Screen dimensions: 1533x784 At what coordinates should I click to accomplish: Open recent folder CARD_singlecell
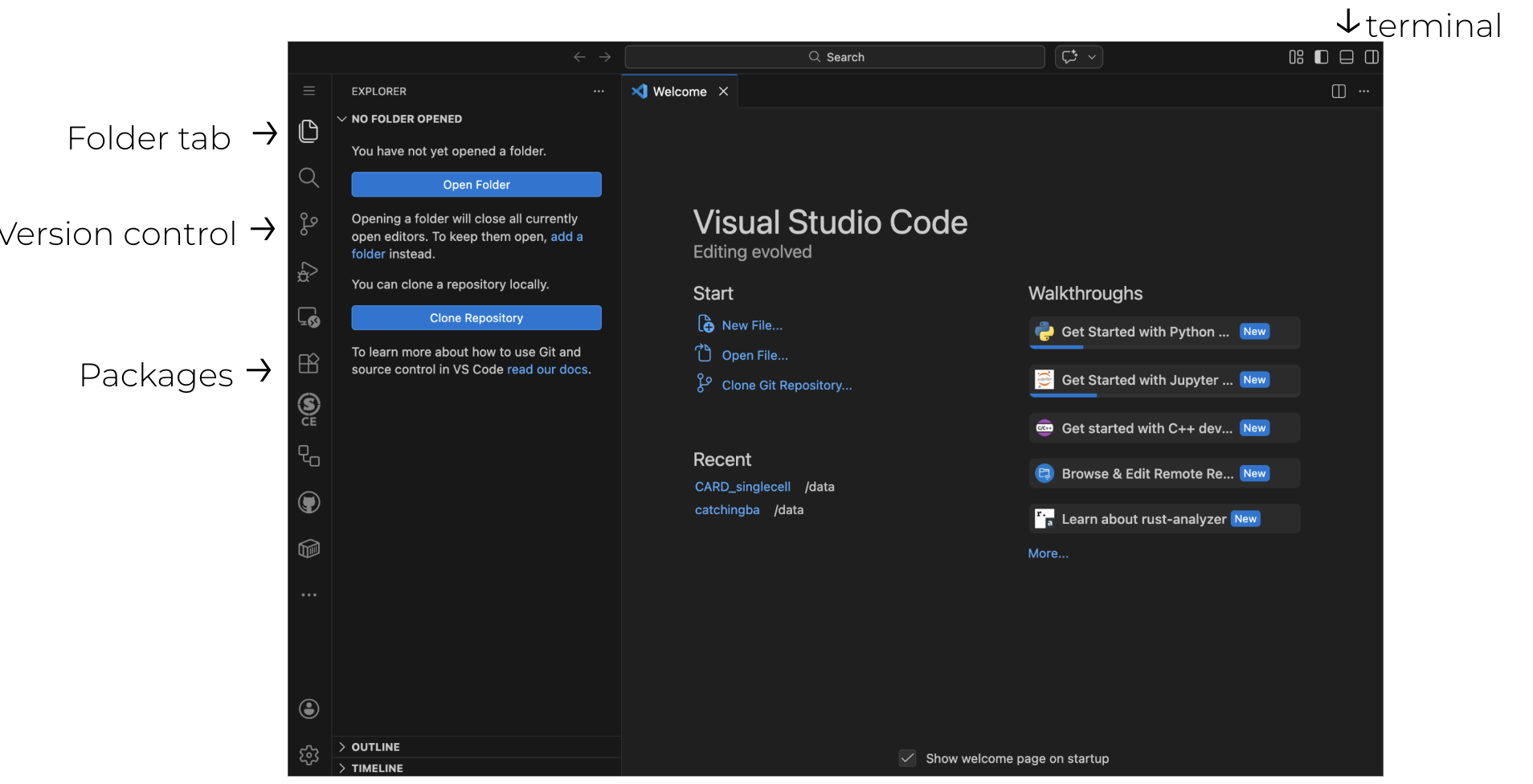(x=742, y=487)
